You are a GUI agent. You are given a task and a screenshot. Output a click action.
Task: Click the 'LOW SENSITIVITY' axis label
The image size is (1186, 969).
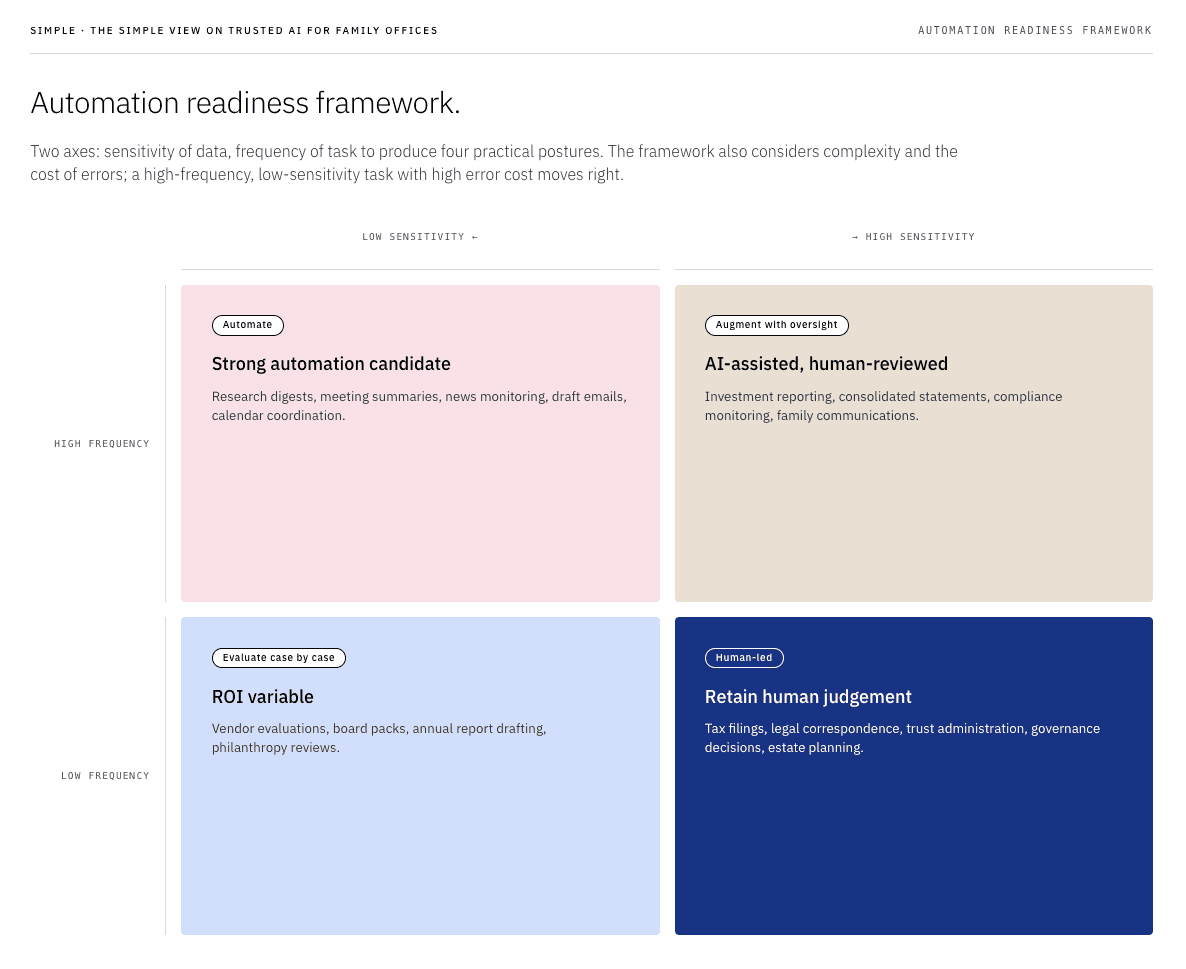pyautogui.click(x=420, y=237)
